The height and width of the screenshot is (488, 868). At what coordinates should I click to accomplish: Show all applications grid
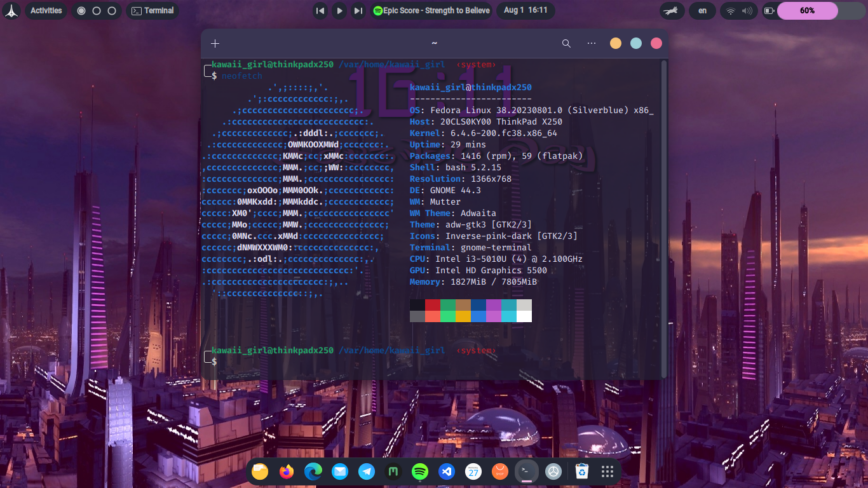pos(607,471)
